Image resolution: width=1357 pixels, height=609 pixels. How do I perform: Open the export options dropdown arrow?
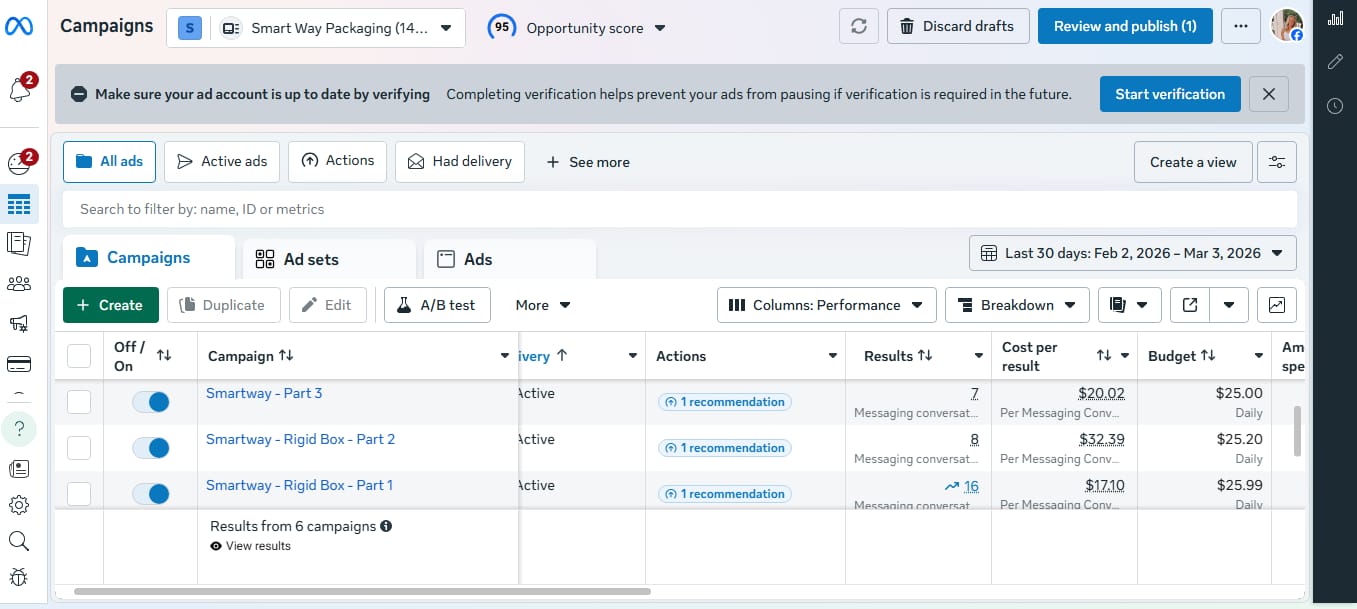1230,305
